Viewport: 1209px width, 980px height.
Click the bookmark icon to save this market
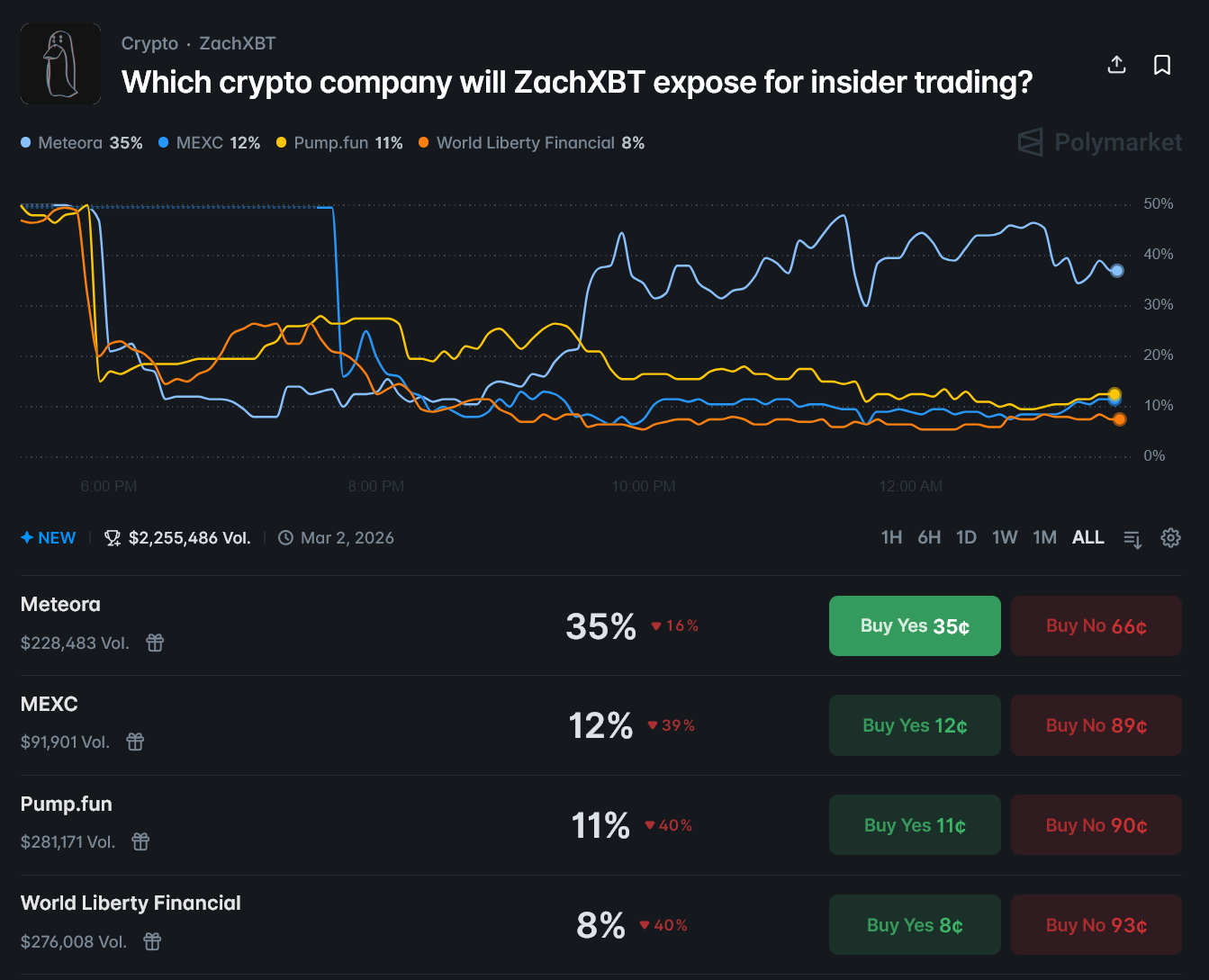click(1162, 64)
